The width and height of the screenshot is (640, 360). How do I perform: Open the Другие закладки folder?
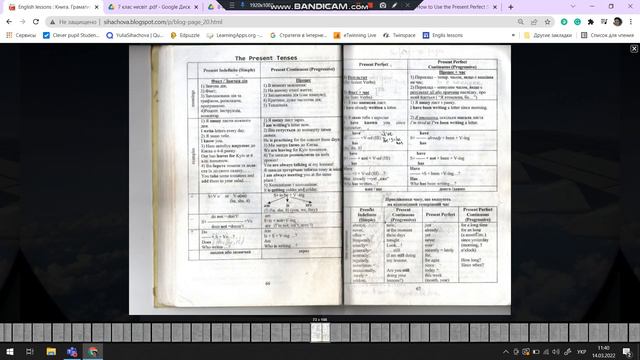(x=548, y=36)
